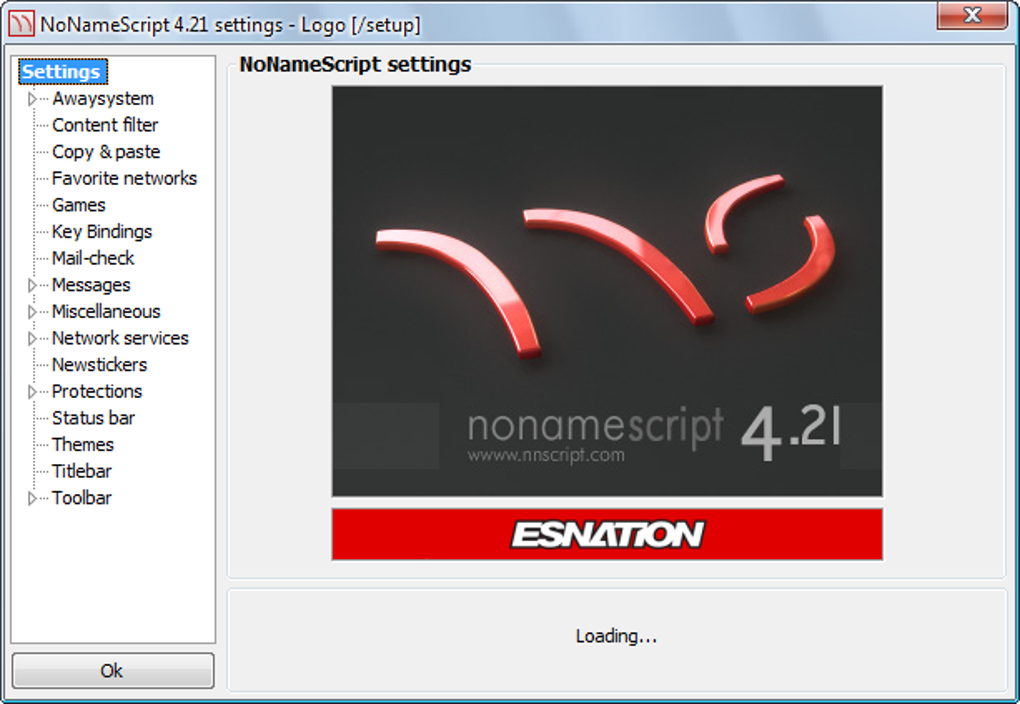Viewport: 1020px width, 704px height.
Task: Close the settings dialog window
Action: 972,15
